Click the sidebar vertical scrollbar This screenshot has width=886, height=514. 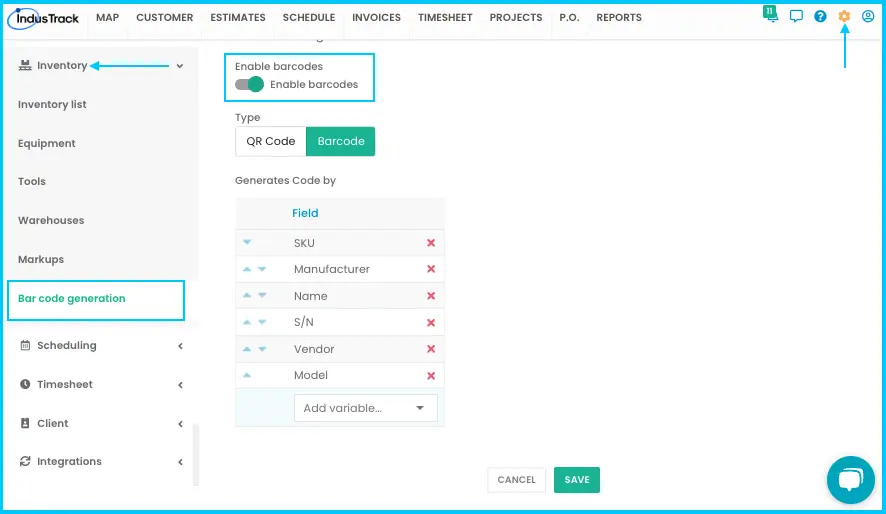(x=196, y=454)
